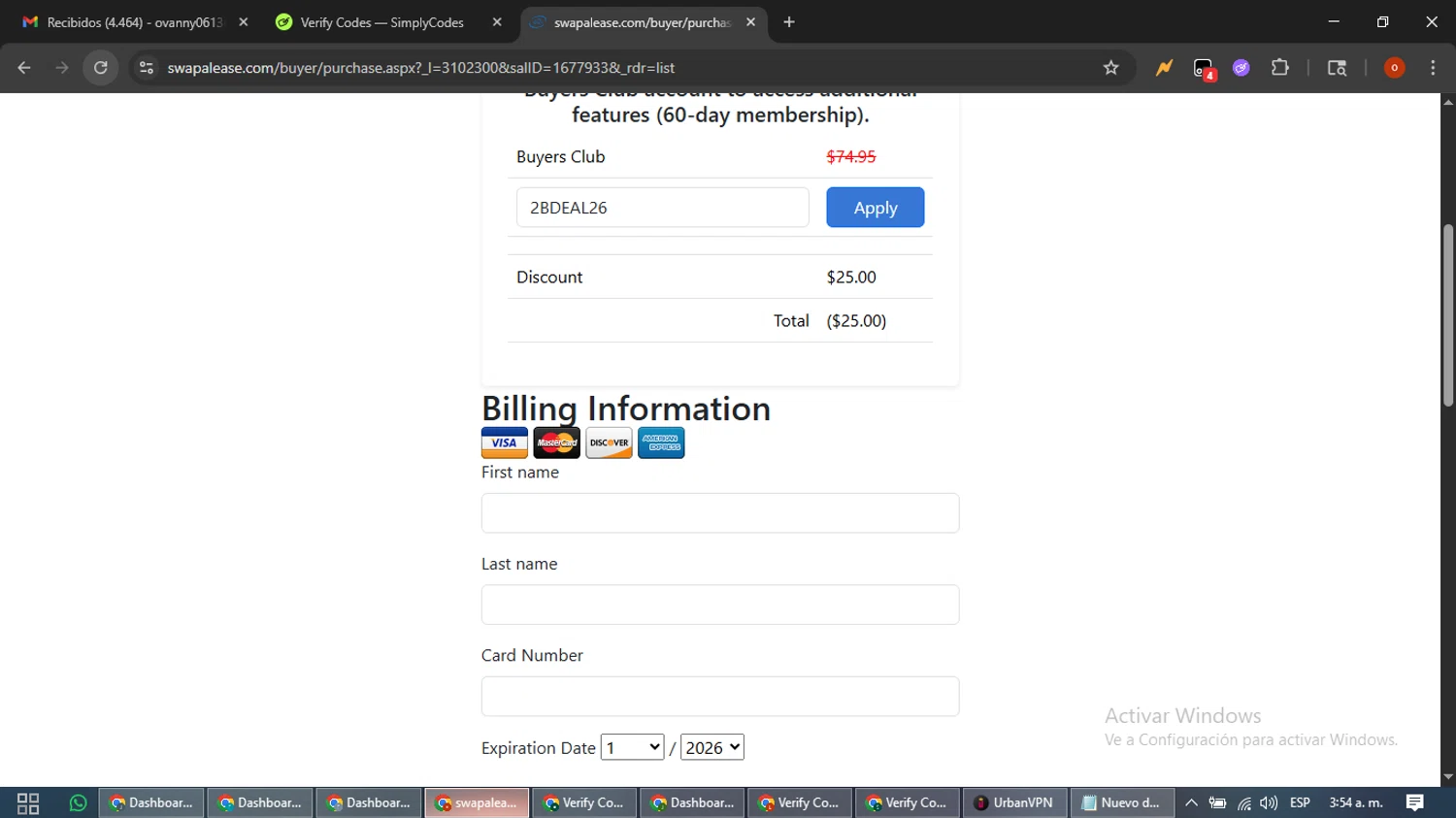Reload the current page
This screenshot has height=818, width=1456.
pyautogui.click(x=101, y=68)
